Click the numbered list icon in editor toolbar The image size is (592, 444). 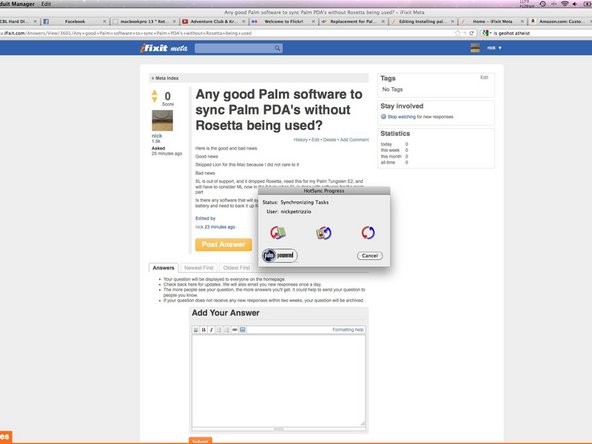coord(219,330)
